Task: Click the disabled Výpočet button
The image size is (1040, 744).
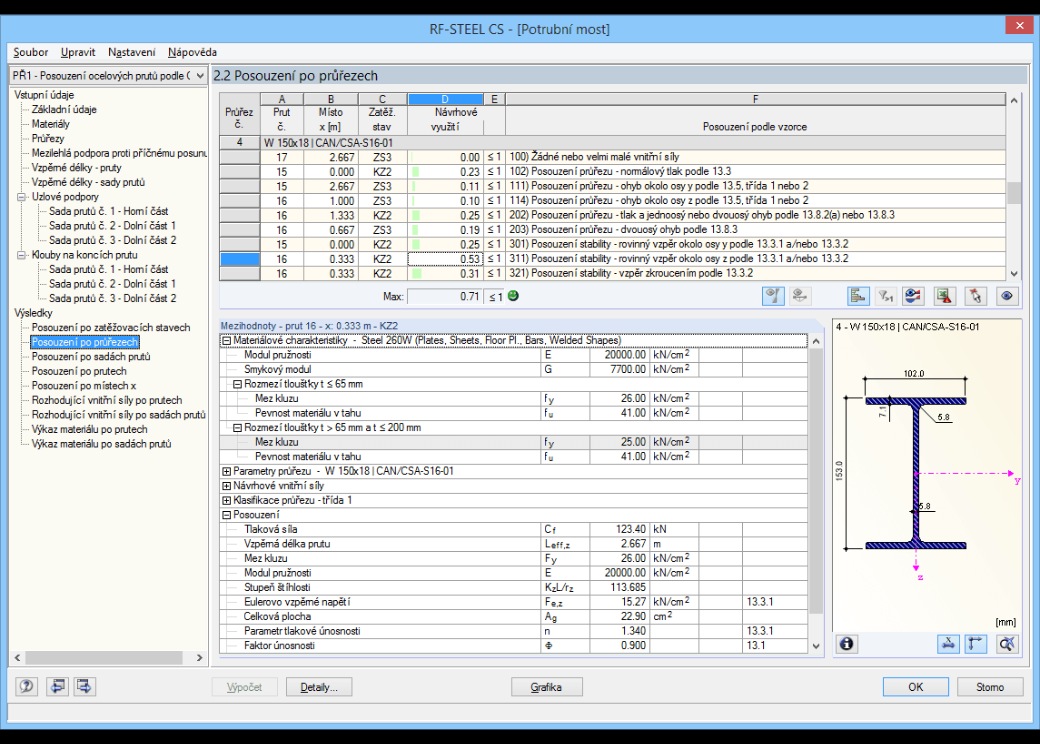Action: tap(244, 687)
